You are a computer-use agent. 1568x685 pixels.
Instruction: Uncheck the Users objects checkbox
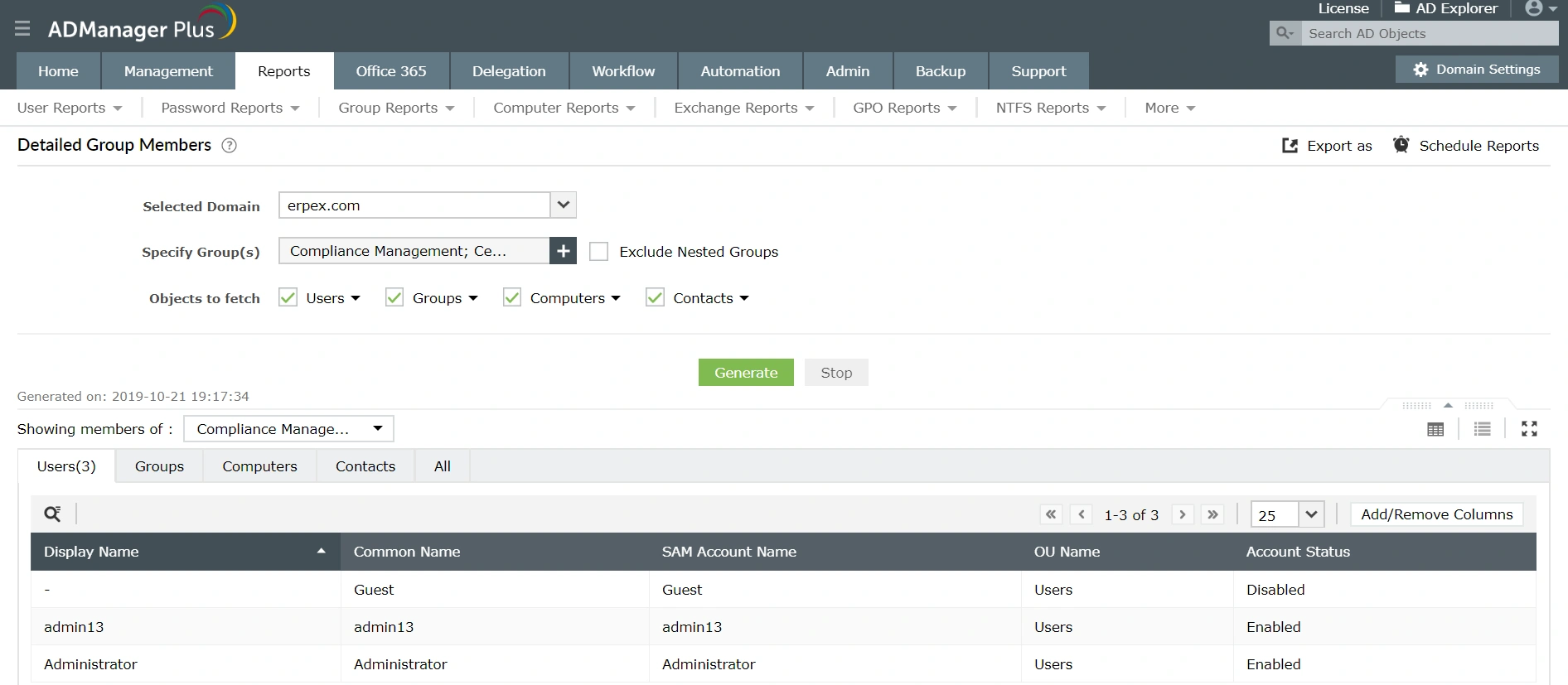click(x=288, y=297)
